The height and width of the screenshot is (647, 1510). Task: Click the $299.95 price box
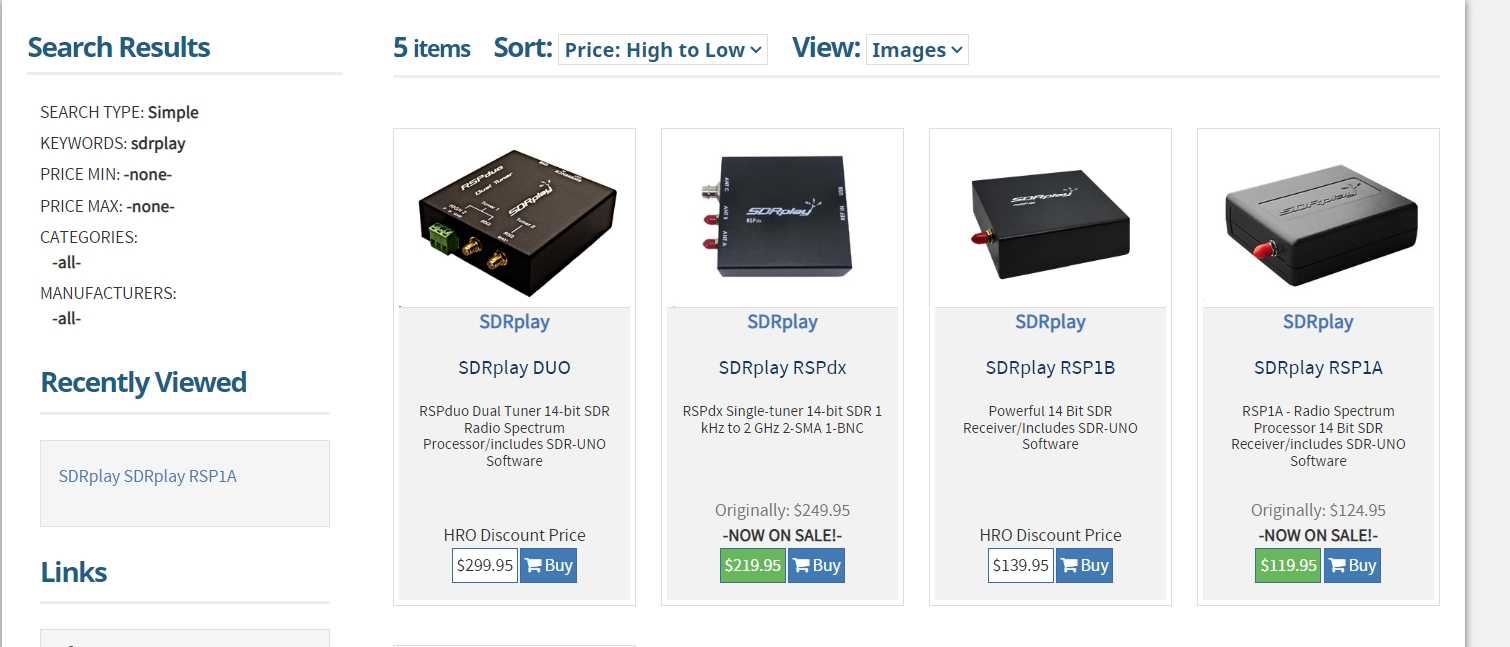pos(485,565)
